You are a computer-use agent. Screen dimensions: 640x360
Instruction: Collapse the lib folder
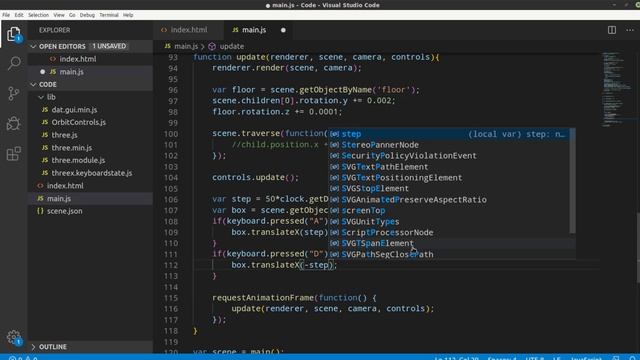41,97
